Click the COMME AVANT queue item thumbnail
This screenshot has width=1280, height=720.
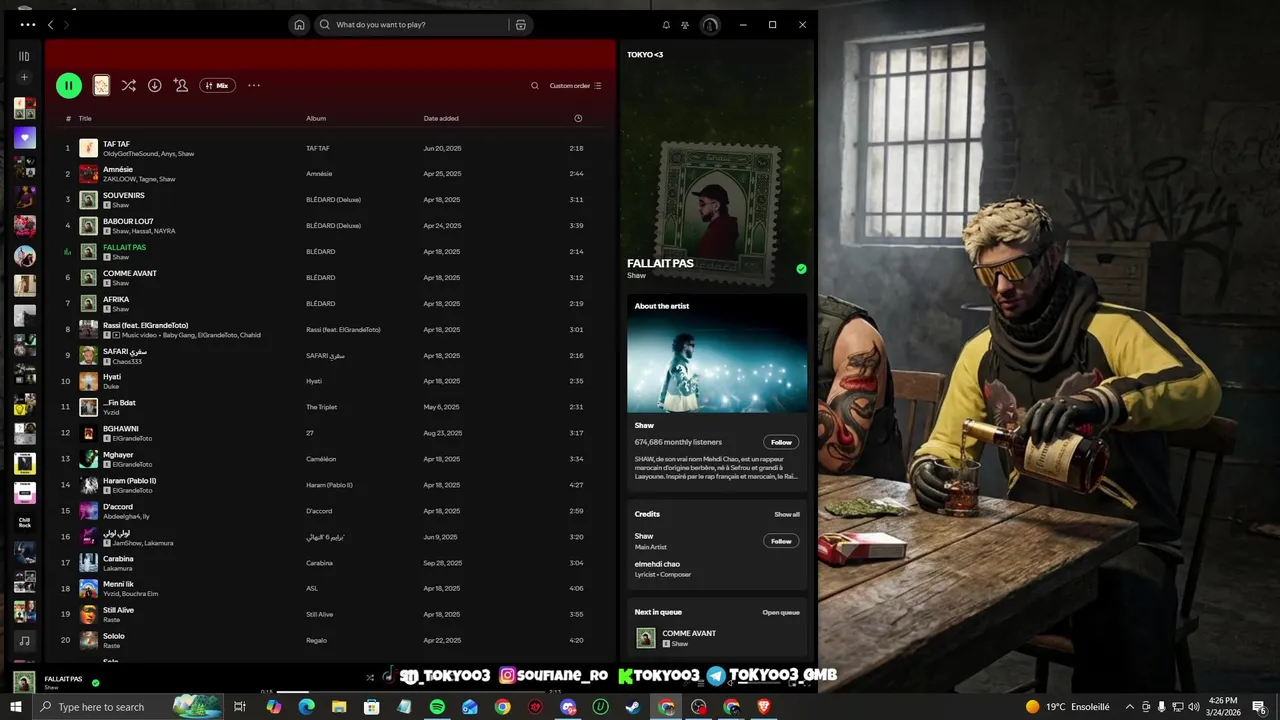(x=646, y=638)
